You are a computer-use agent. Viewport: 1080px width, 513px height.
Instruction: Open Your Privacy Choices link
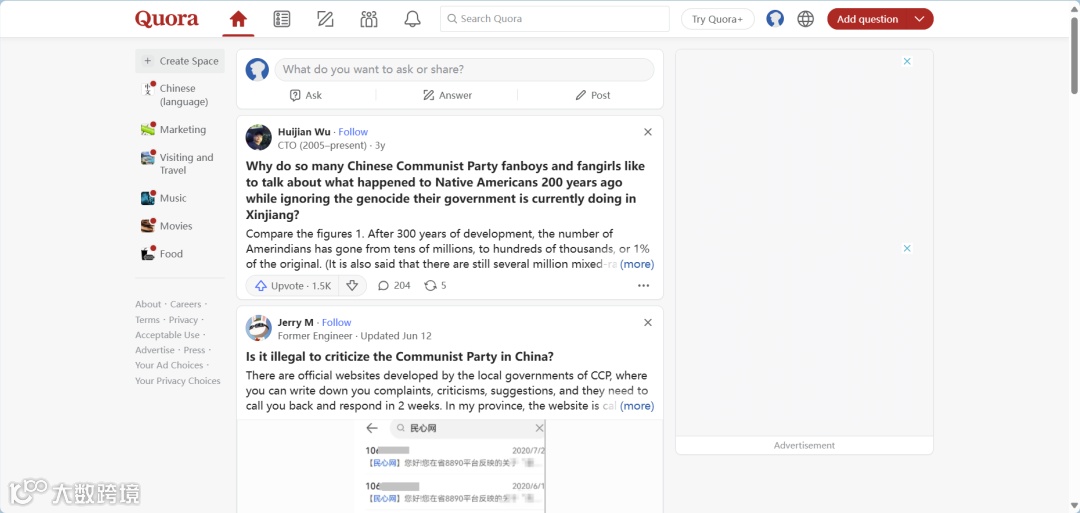click(178, 381)
